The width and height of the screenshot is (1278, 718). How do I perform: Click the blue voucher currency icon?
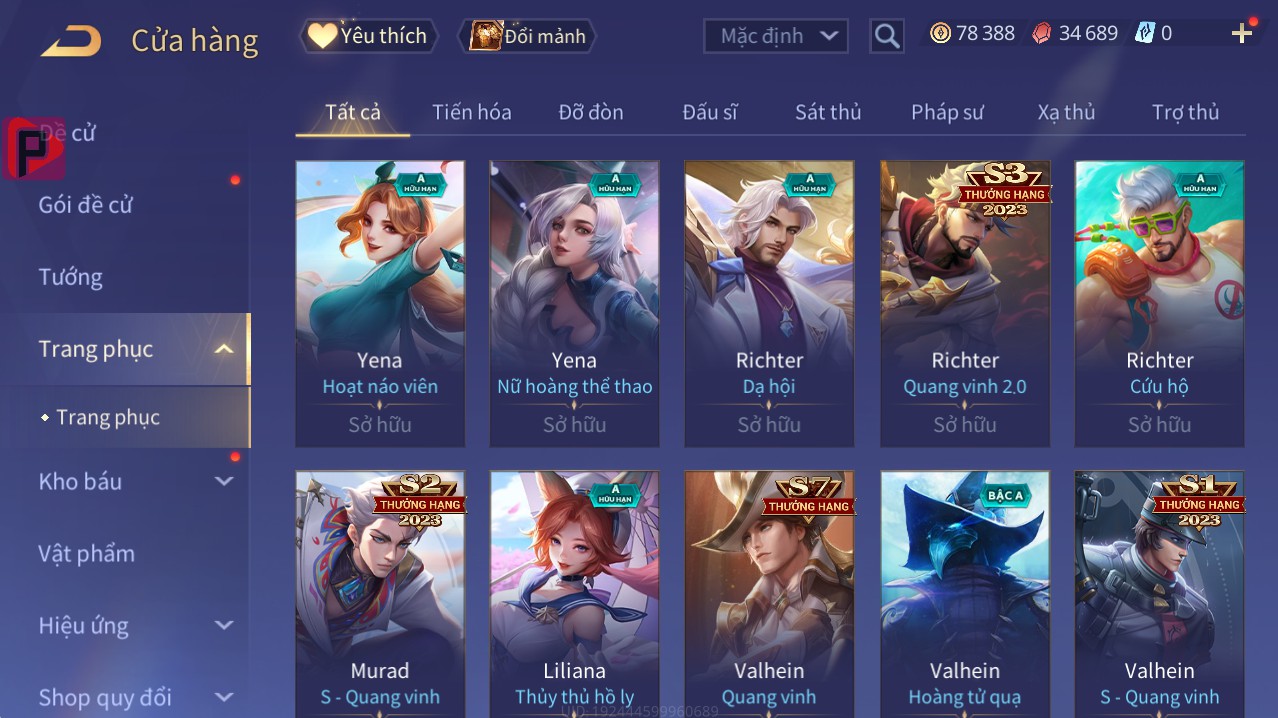(1145, 33)
